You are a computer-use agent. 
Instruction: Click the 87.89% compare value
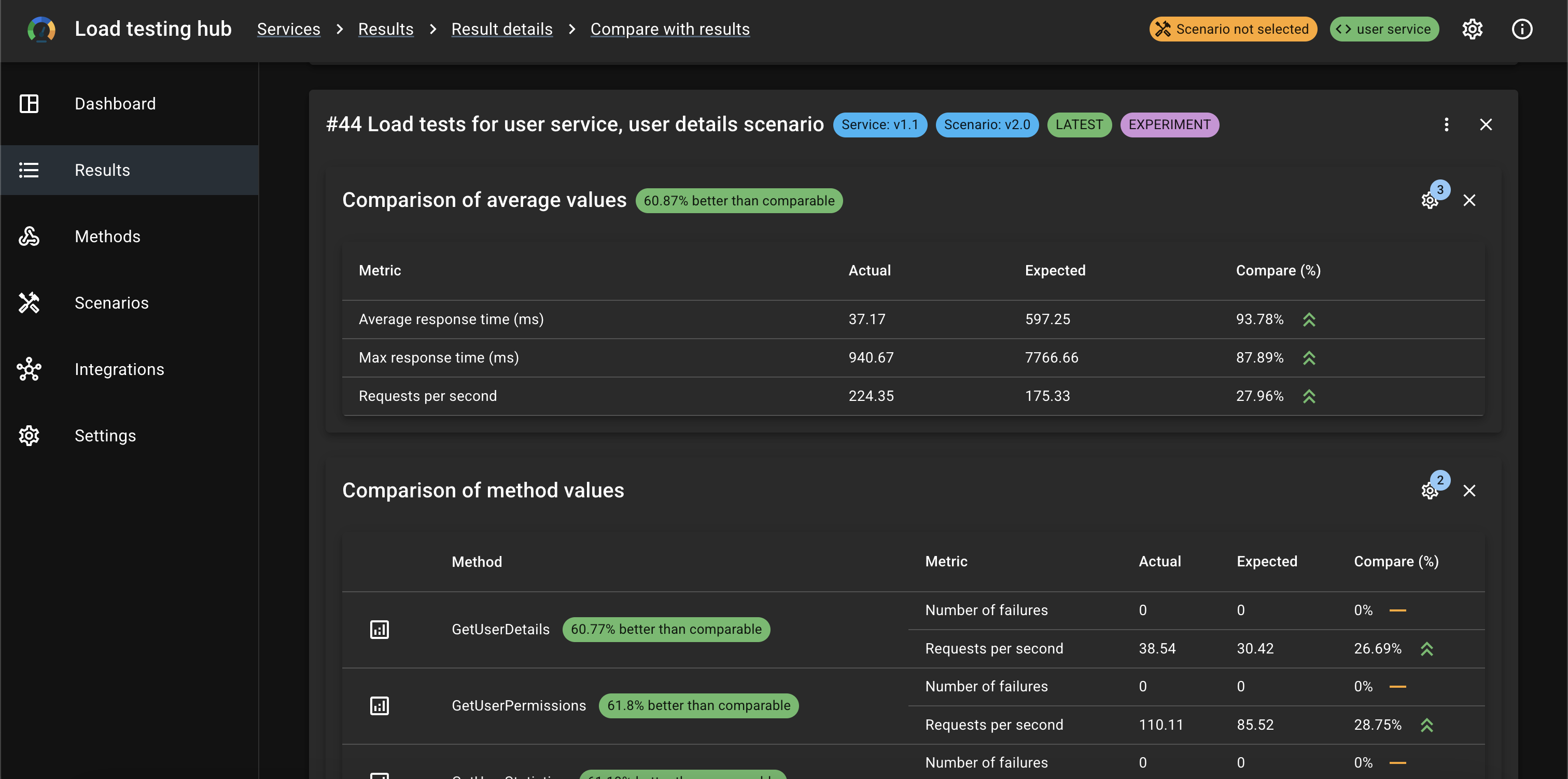point(1259,358)
